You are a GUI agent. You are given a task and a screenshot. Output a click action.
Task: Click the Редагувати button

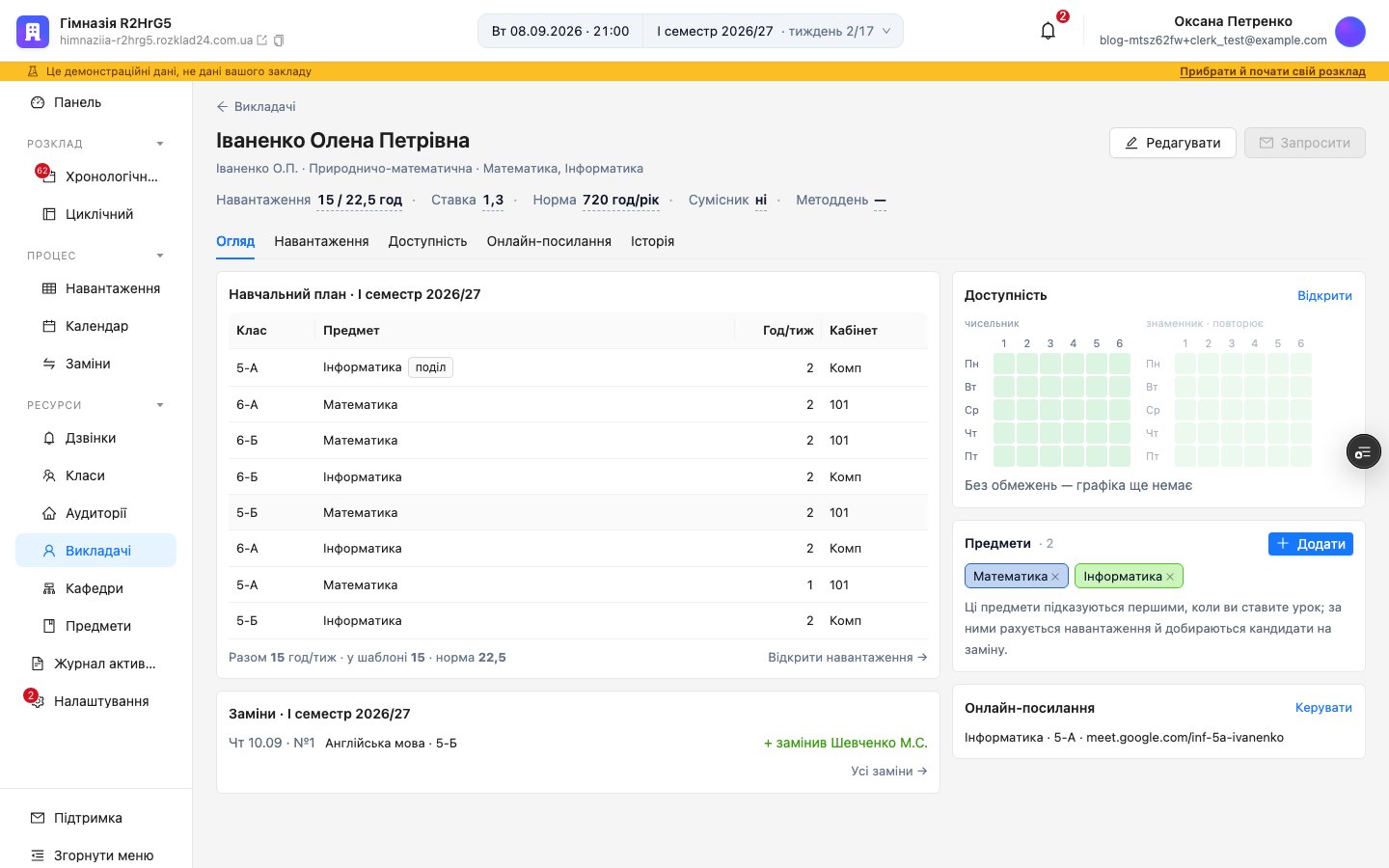click(x=1173, y=143)
